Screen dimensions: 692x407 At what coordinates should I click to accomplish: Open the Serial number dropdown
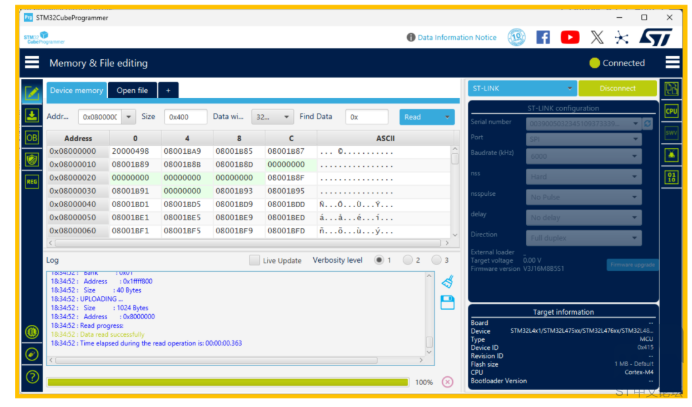[x=583, y=124]
